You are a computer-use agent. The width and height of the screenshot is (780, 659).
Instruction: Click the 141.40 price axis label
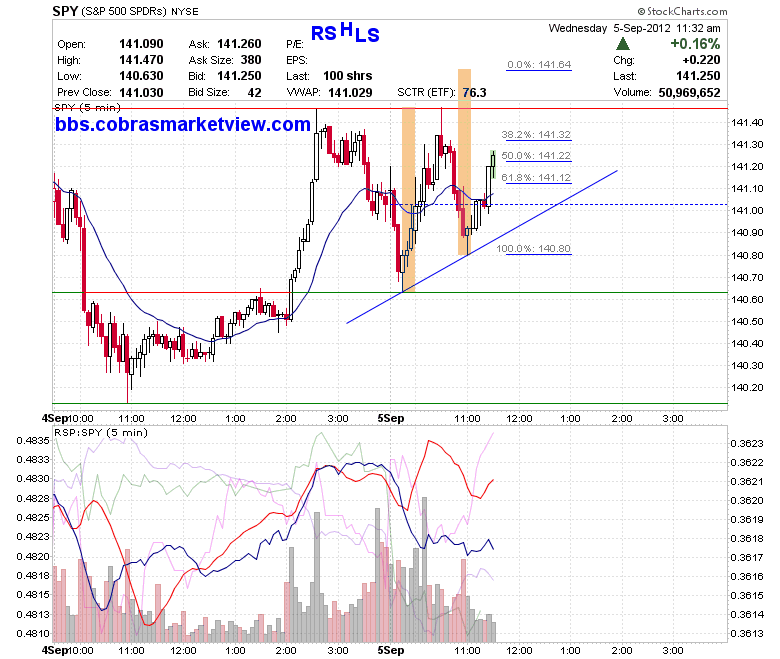[x=747, y=122]
